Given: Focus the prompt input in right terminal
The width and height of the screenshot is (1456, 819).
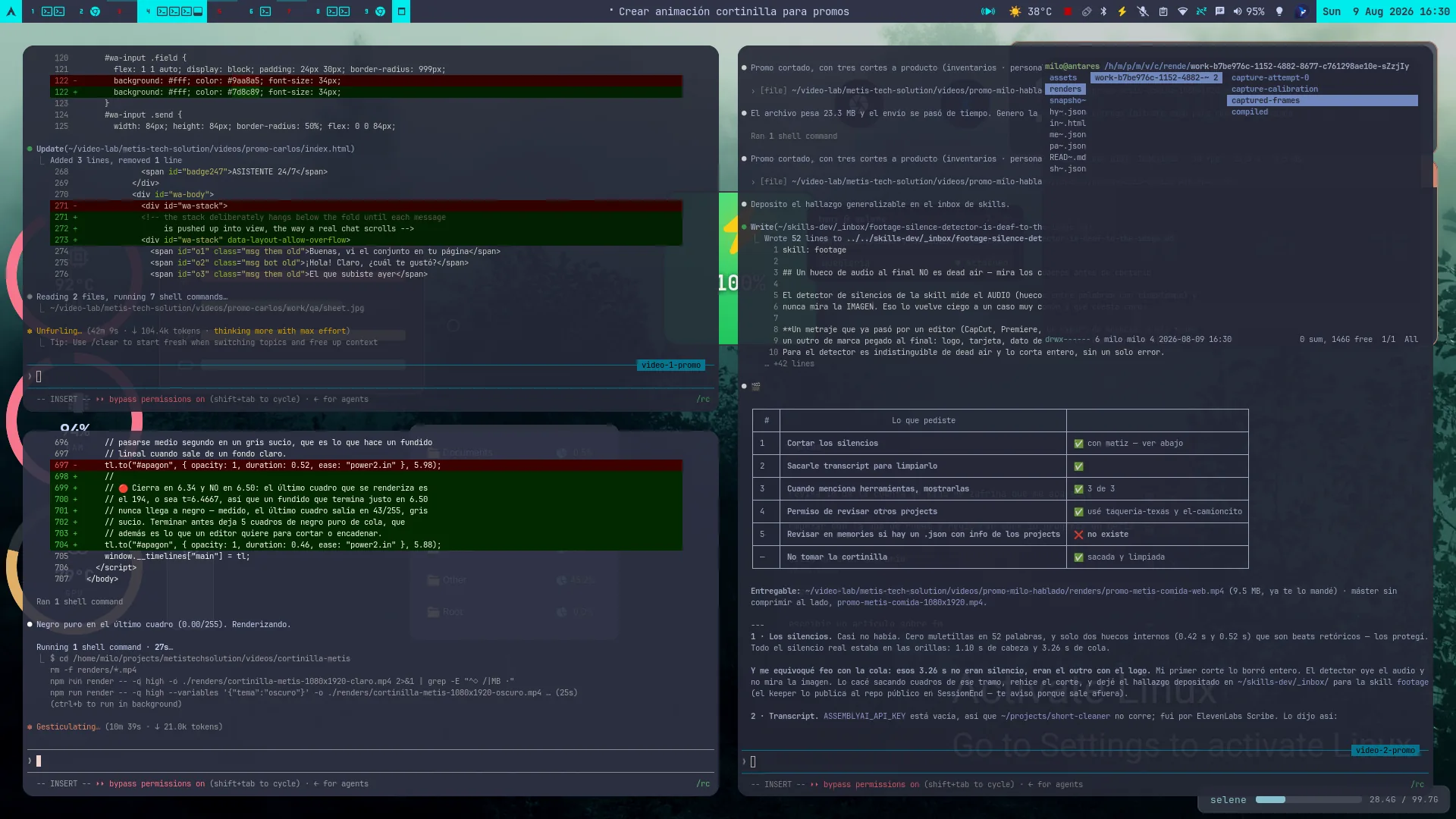Looking at the screenshot, I should pyautogui.click(x=1084, y=761).
